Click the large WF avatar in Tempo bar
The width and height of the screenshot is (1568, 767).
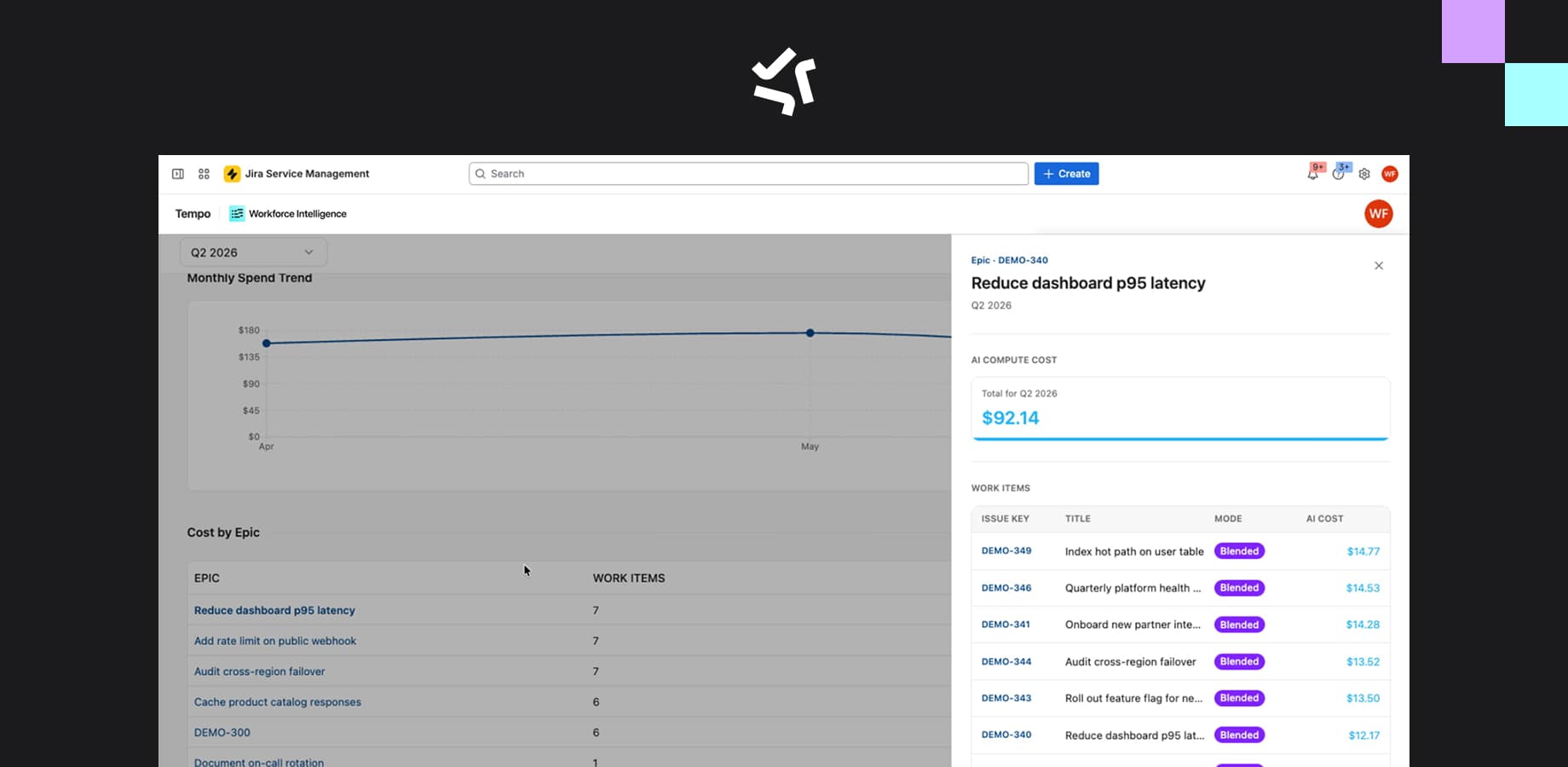click(x=1379, y=214)
